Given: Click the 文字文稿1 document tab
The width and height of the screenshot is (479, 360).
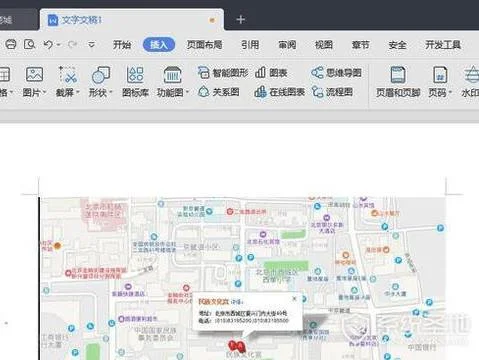Looking at the screenshot, I should 131,20.
